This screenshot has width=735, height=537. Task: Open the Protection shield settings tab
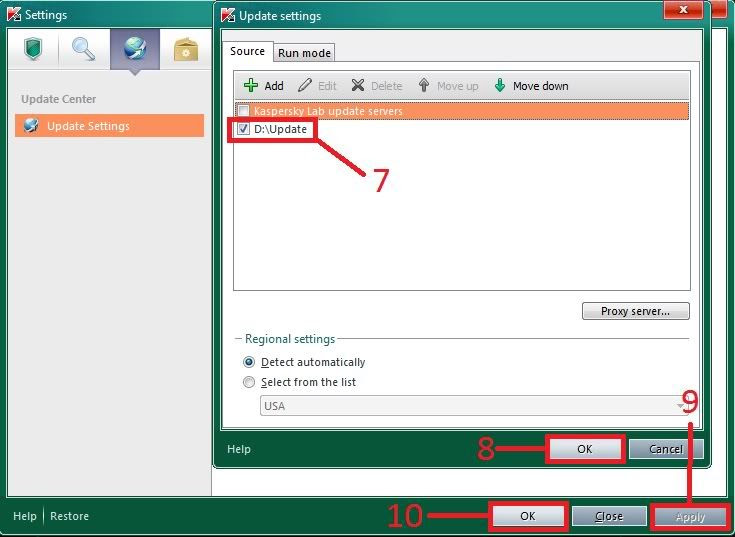pos(33,49)
